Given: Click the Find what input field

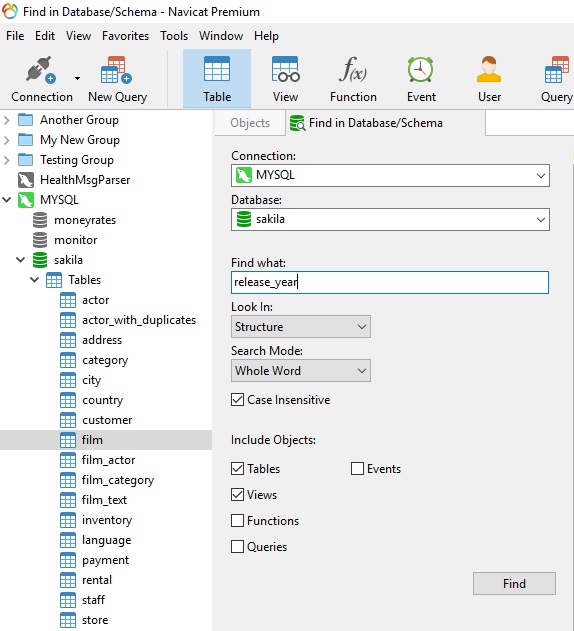Looking at the screenshot, I should pyautogui.click(x=390, y=282).
